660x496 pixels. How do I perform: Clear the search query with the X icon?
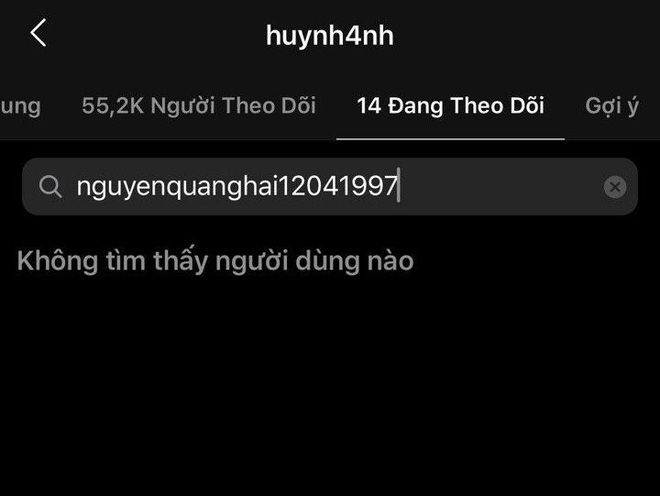615,187
